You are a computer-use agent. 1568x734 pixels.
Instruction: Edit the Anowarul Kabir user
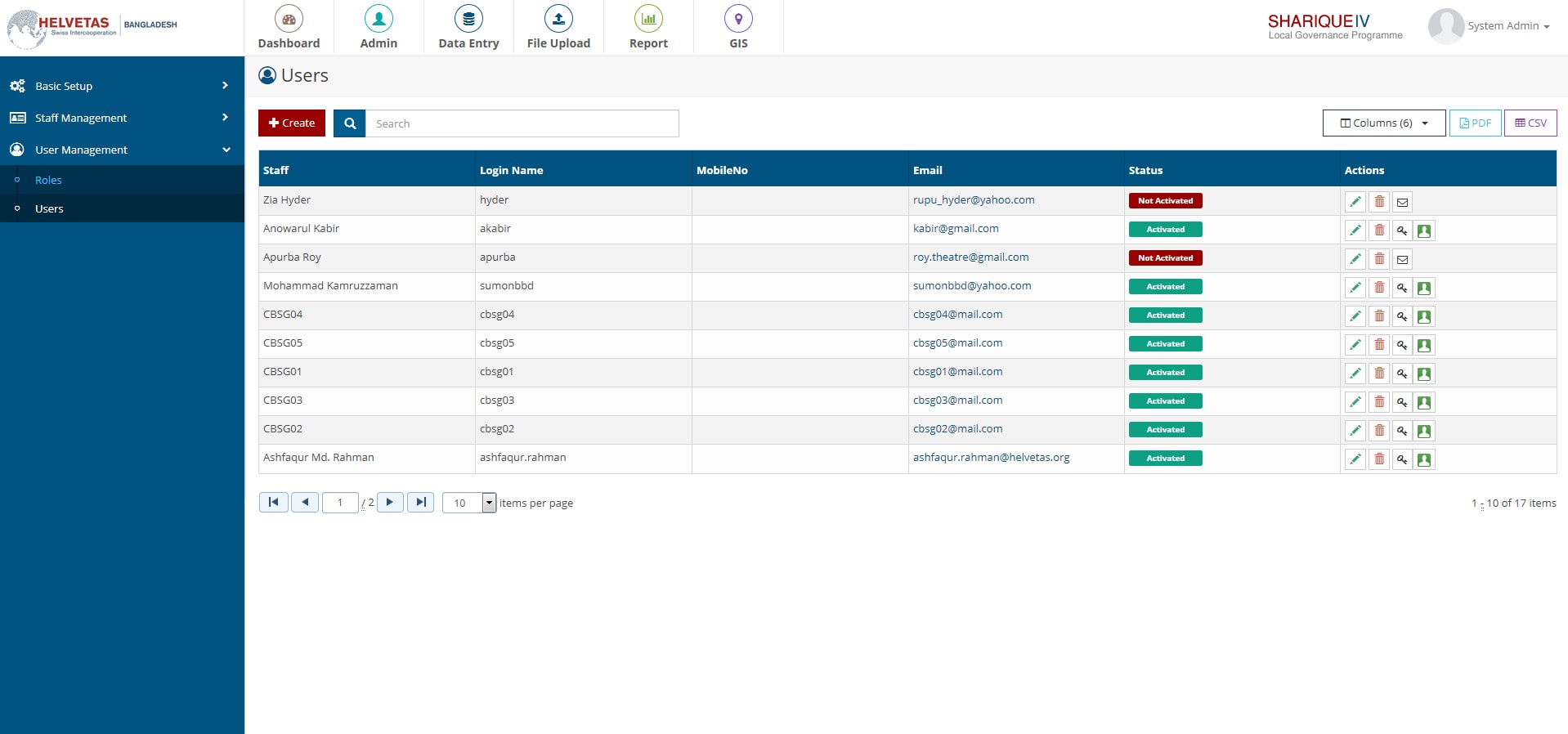click(x=1355, y=230)
